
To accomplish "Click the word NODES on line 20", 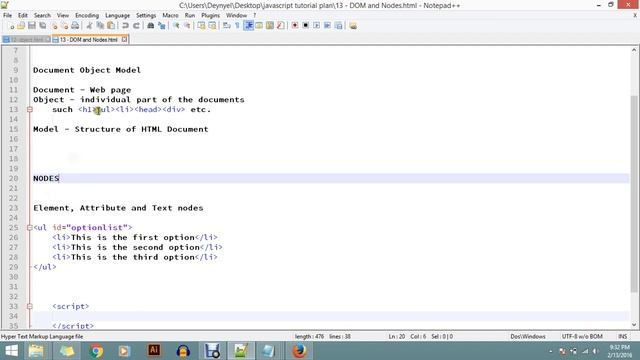I will coord(46,178).
